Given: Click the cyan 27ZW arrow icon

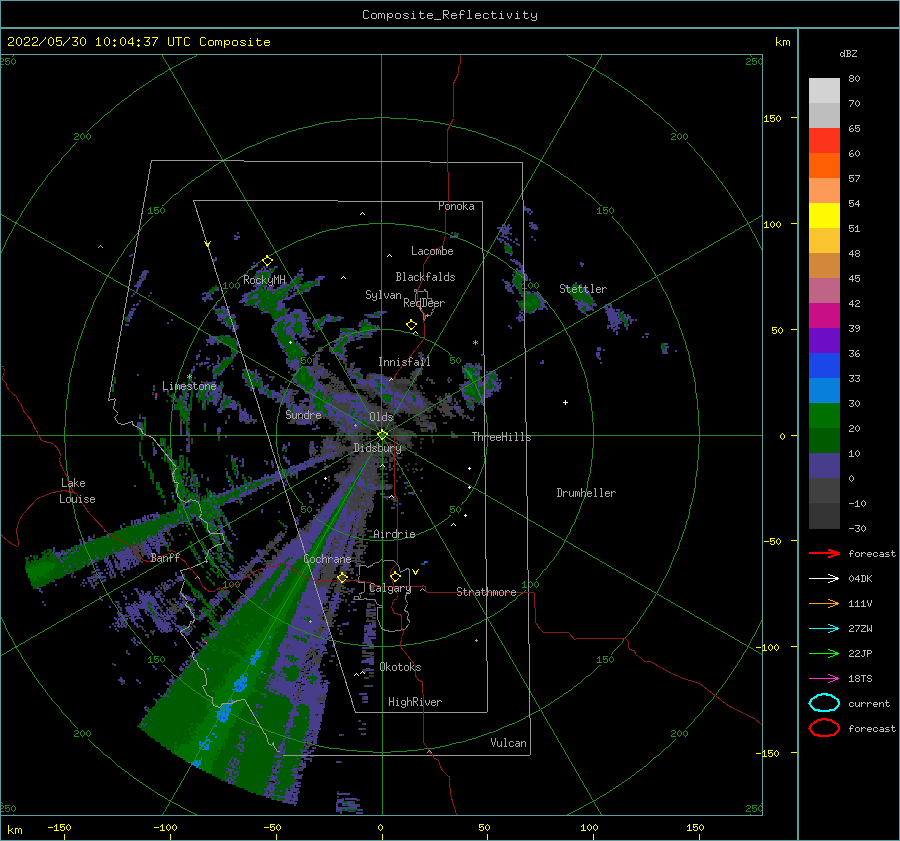Looking at the screenshot, I should point(824,629).
